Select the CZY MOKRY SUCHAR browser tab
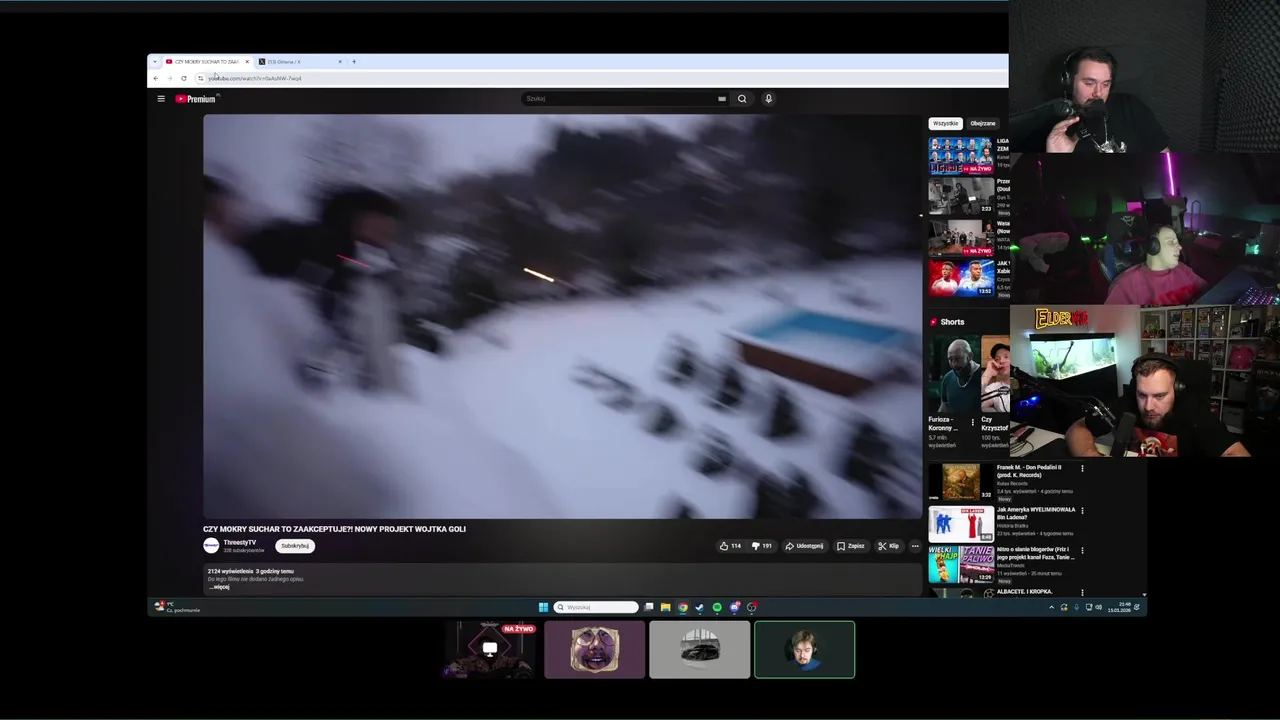The image size is (1280, 720). coord(207,62)
